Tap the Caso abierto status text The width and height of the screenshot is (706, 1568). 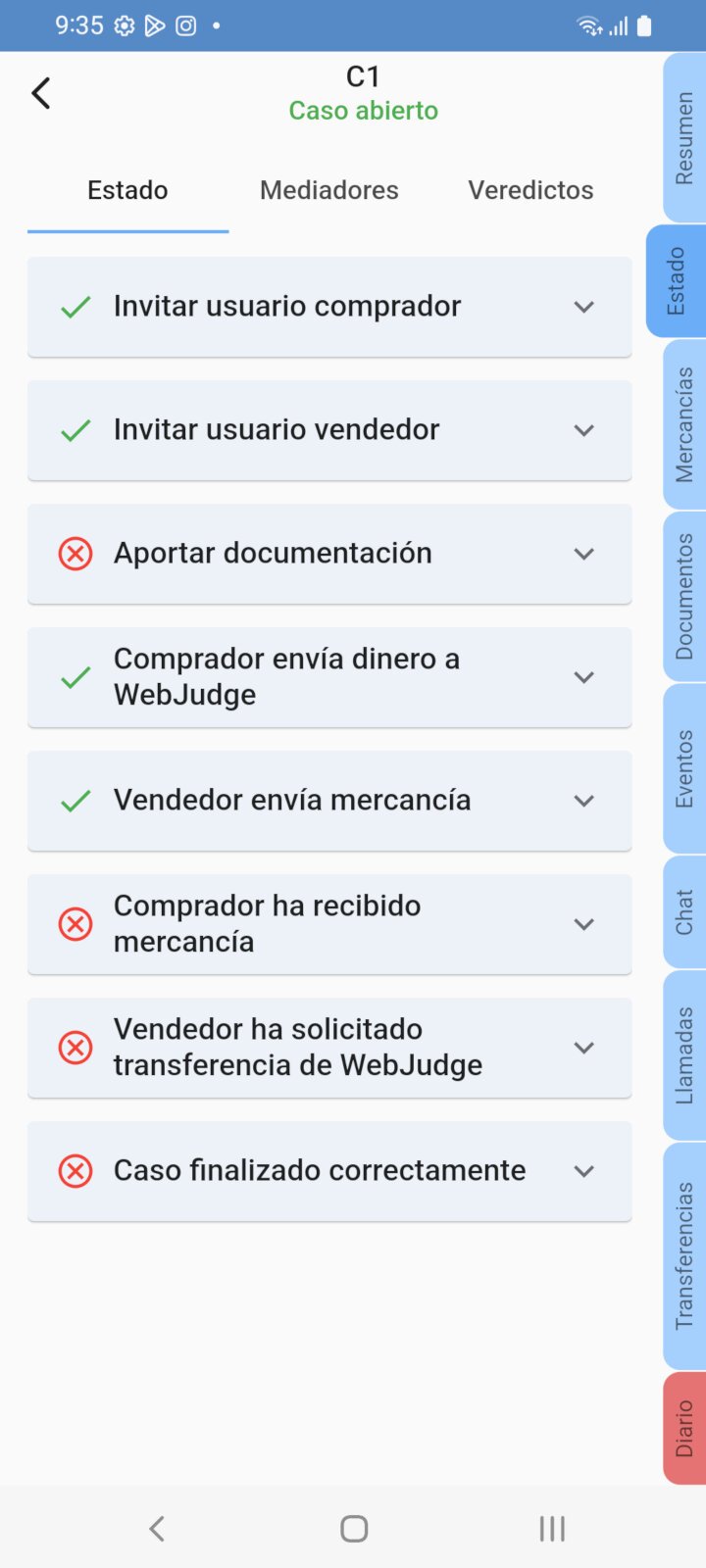point(363,111)
